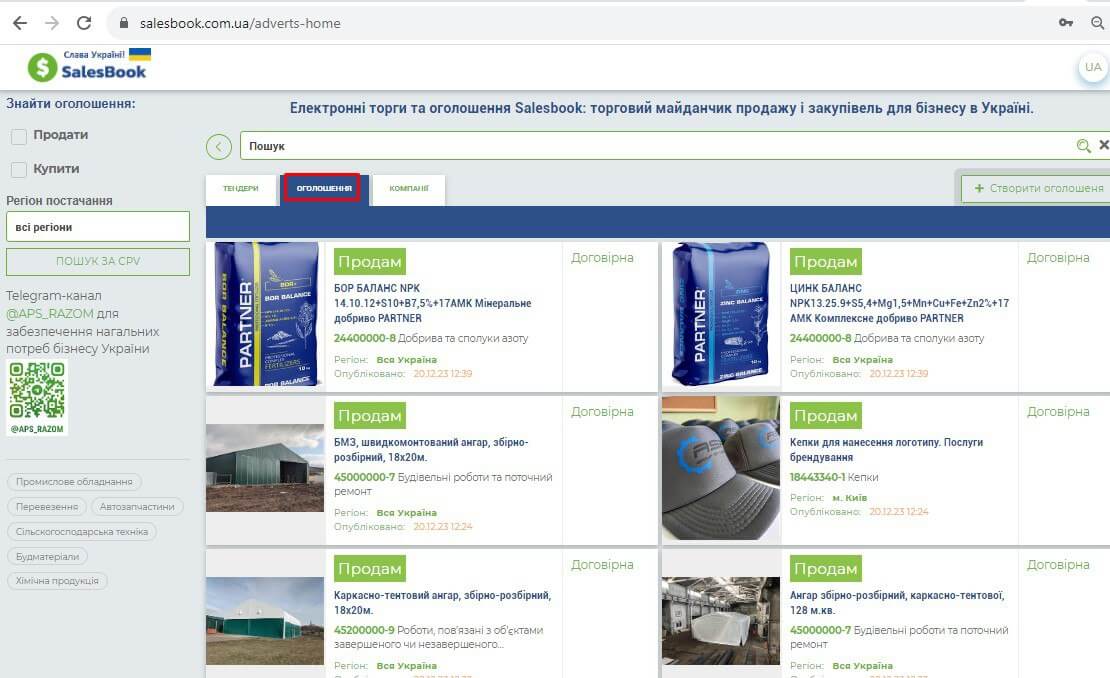The image size is (1110, 678).
Task: Open the Кепки caps photo thumbnail
Action: 721,468
